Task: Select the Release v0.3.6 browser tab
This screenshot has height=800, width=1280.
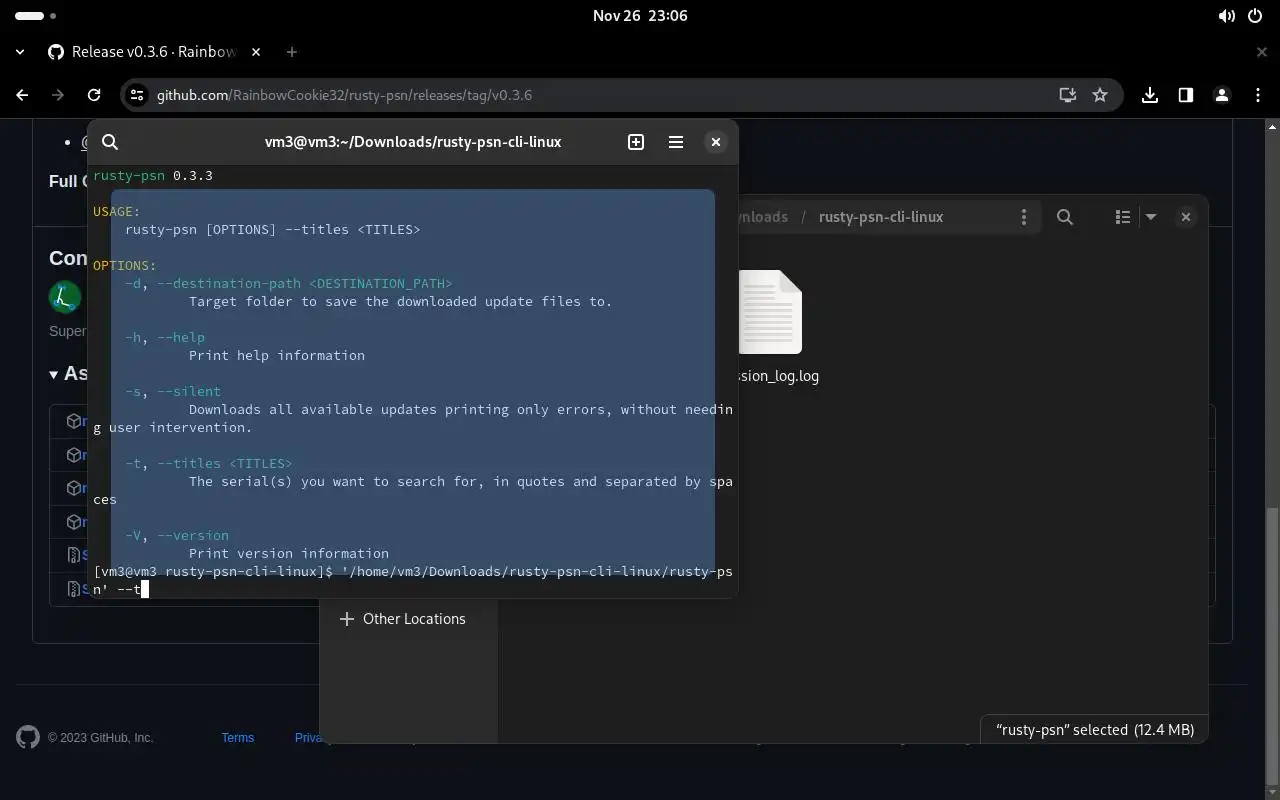Action: pyautogui.click(x=152, y=52)
